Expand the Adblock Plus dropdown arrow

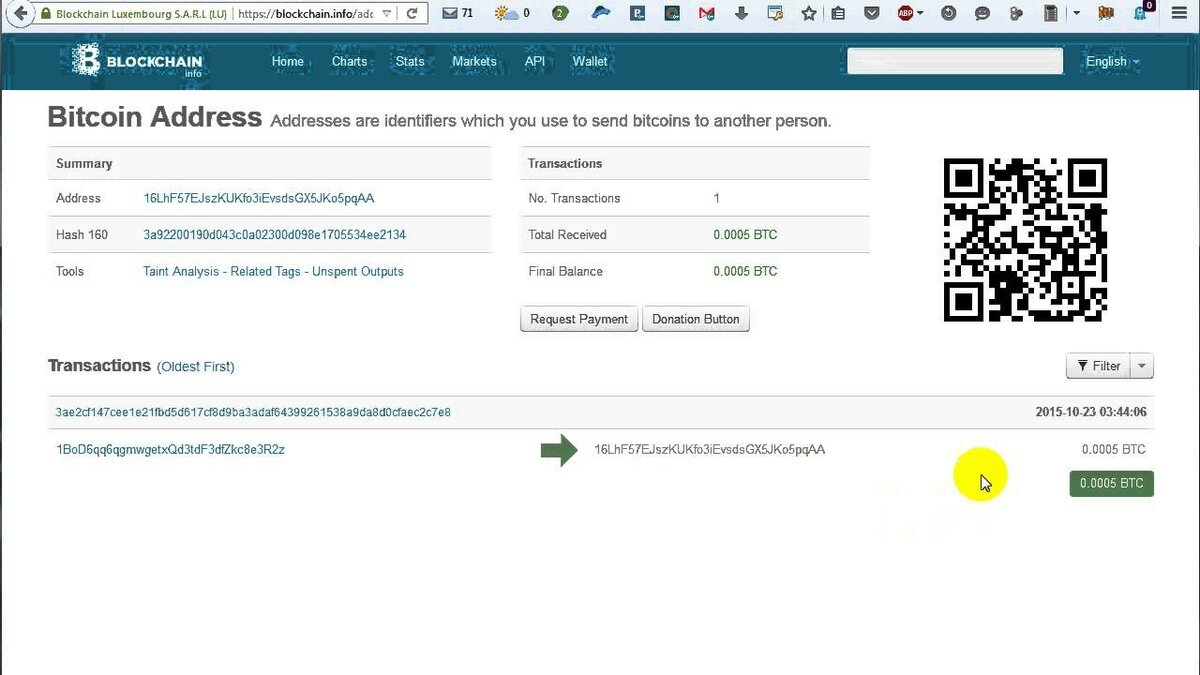click(920, 14)
